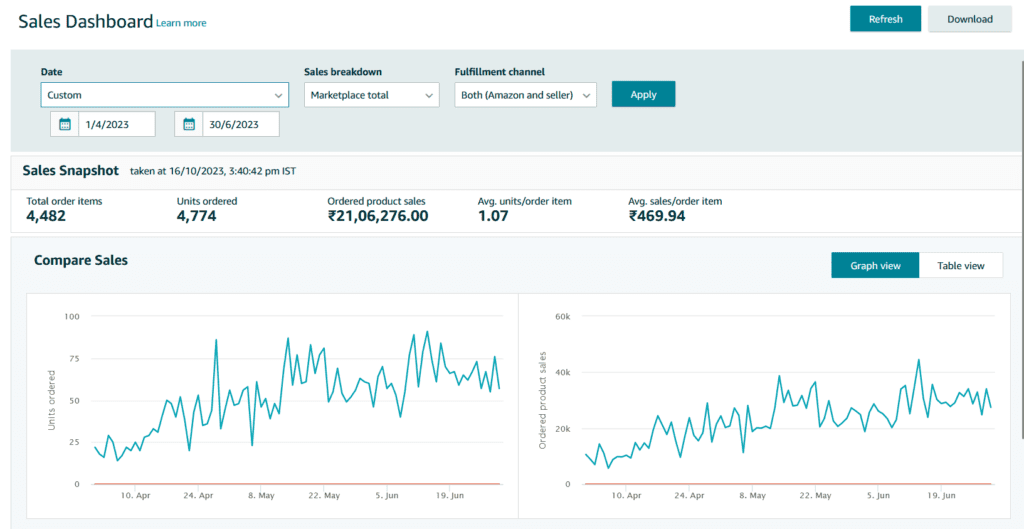This screenshot has height=529, width=1024.
Task: Expand the Date Custom dropdown
Action: click(165, 95)
